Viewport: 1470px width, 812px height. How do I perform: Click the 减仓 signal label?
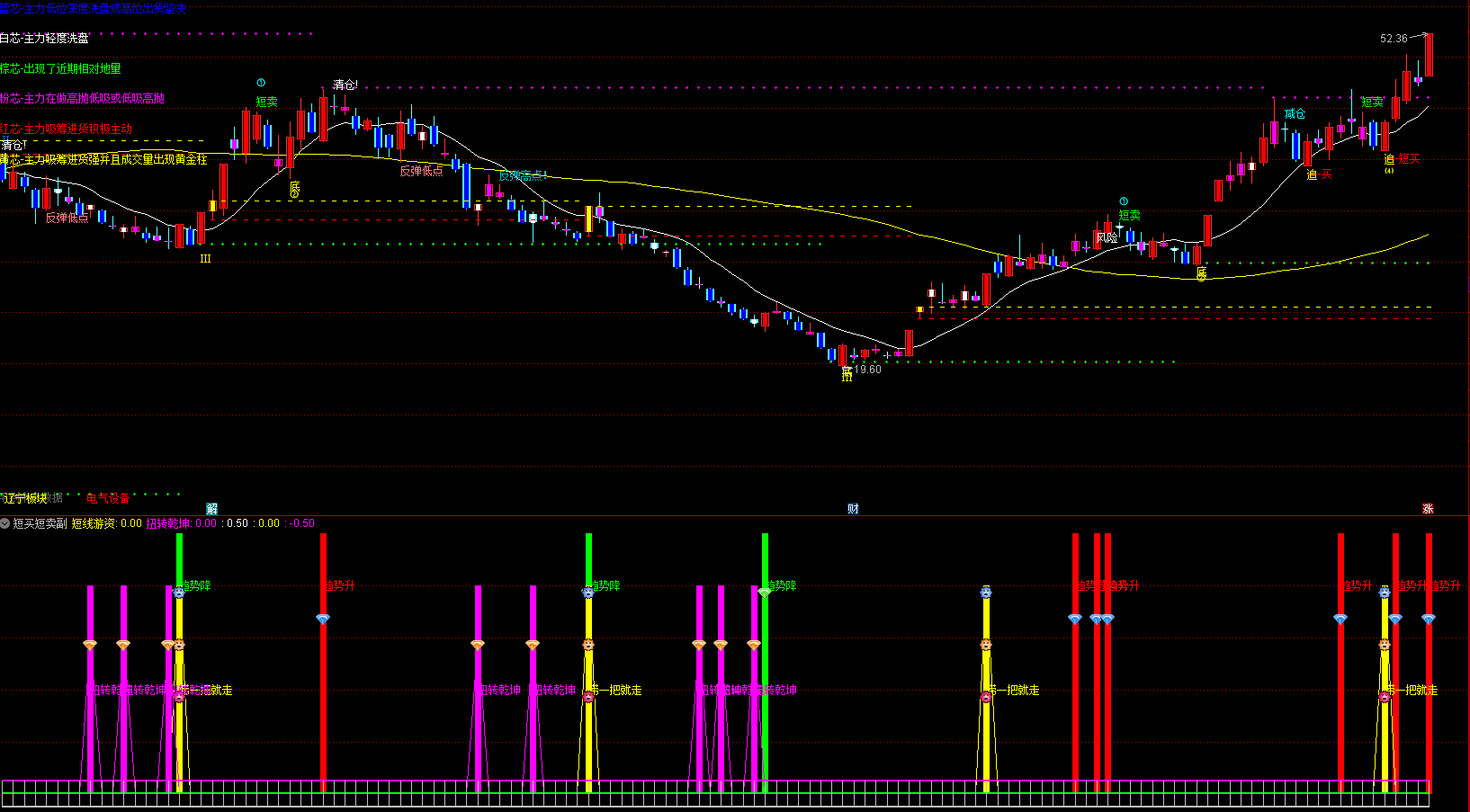(x=1295, y=114)
